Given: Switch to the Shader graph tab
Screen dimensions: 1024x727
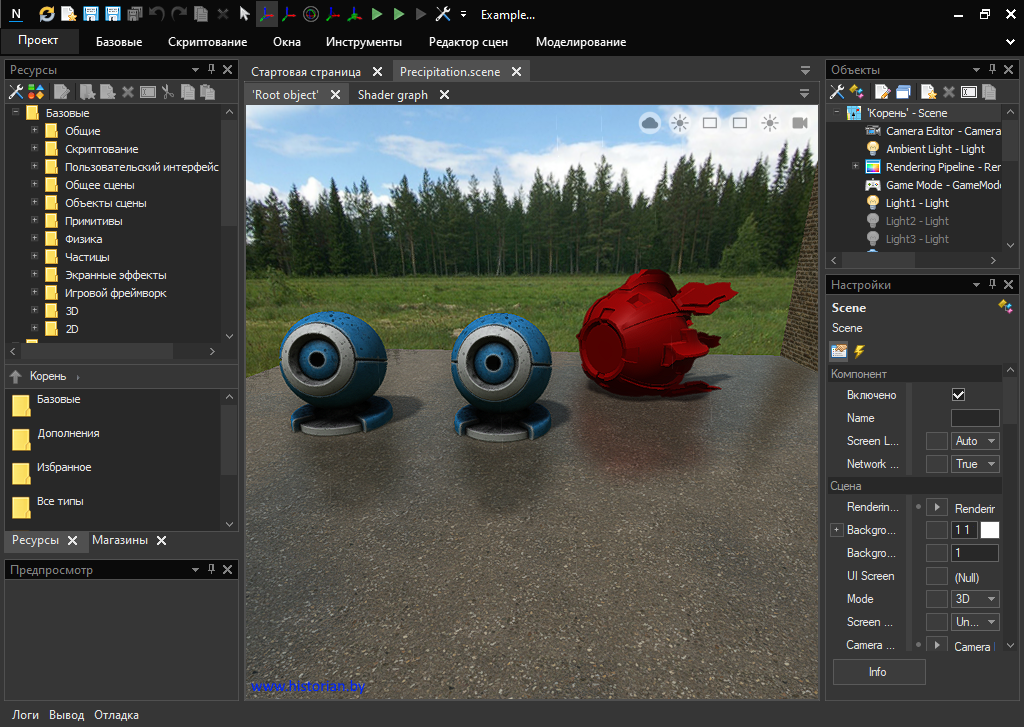Looking at the screenshot, I should coord(392,95).
